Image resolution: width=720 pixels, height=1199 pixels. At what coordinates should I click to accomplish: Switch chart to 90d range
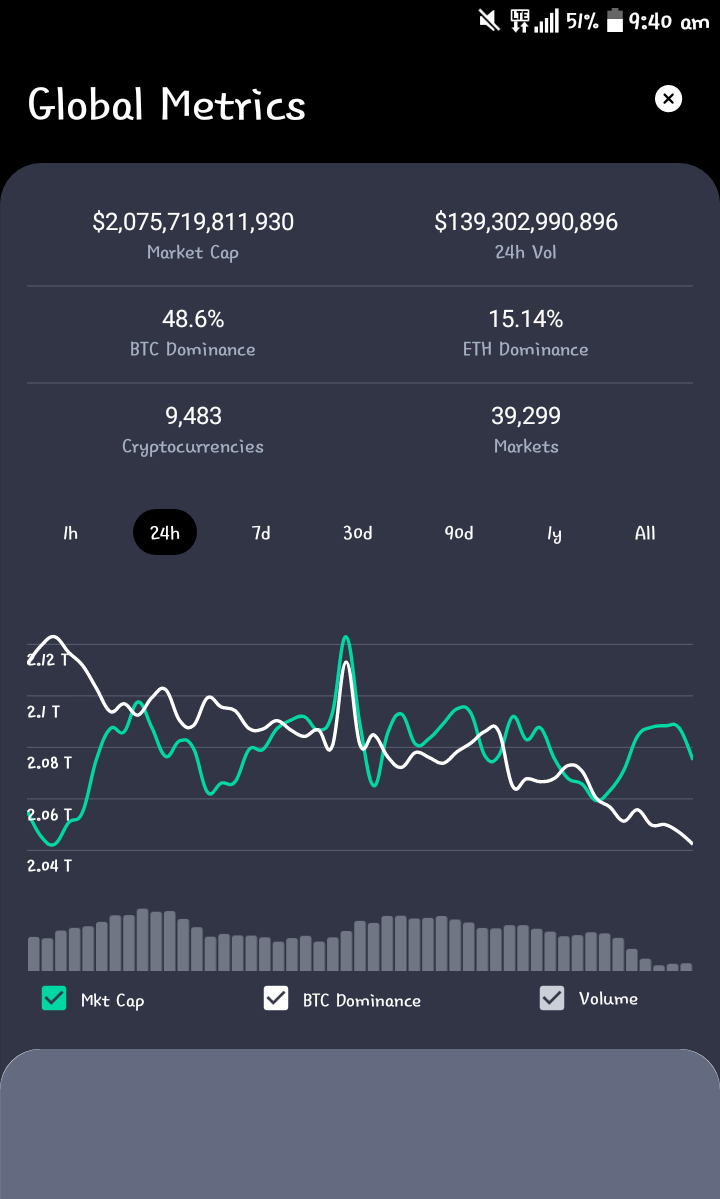click(x=459, y=532)
